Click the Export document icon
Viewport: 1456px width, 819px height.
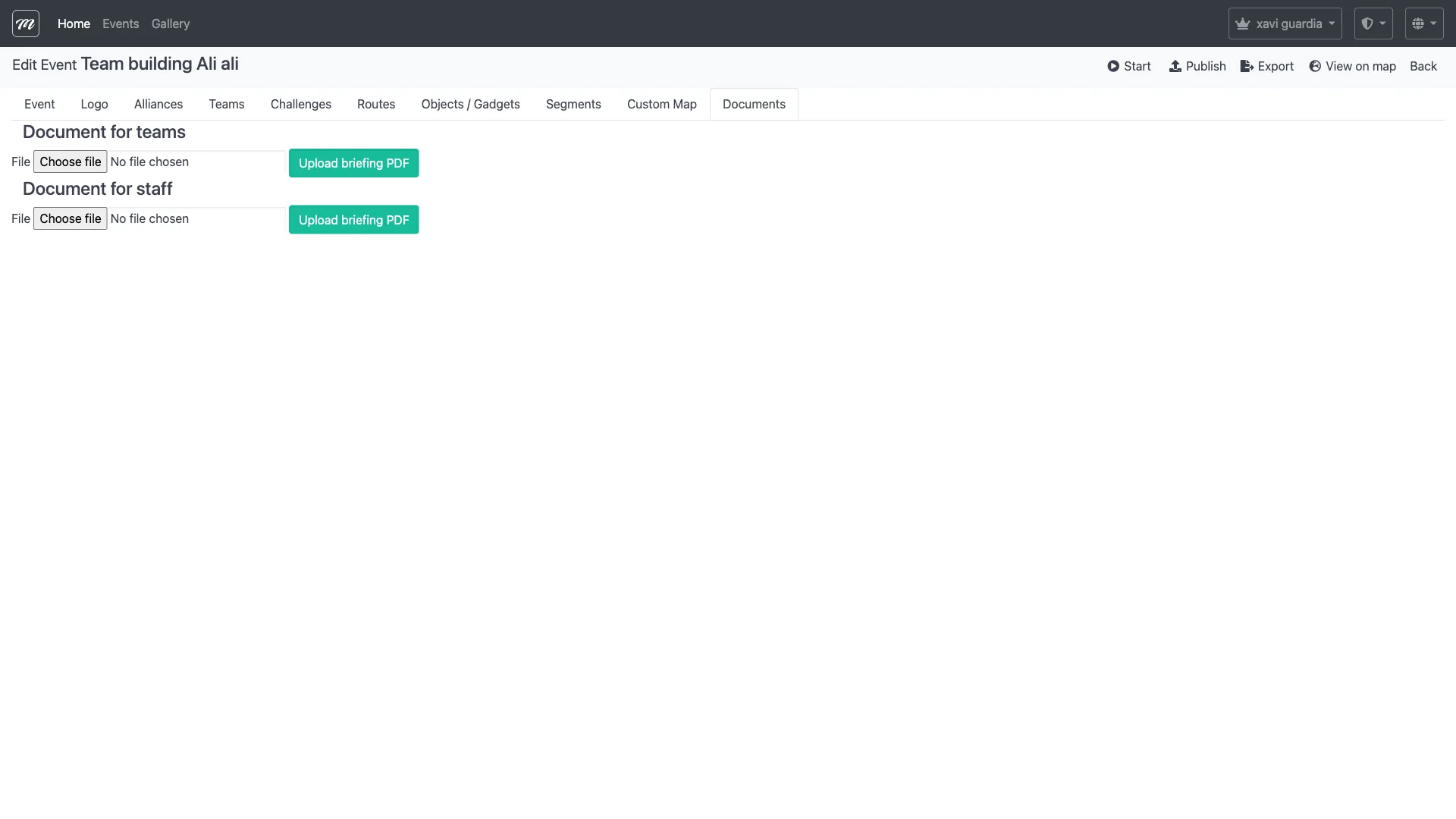coord(1247,66)
